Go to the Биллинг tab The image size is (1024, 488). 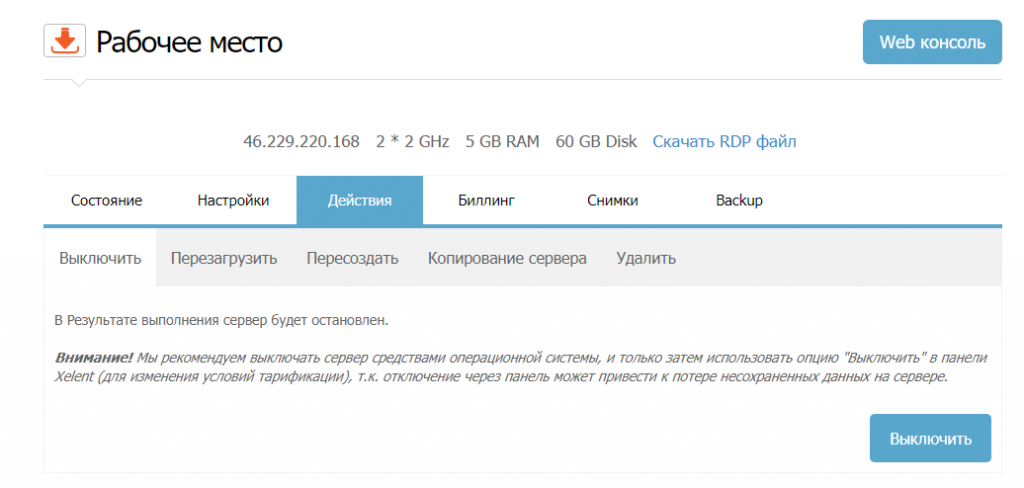click(x=487, y=200)
